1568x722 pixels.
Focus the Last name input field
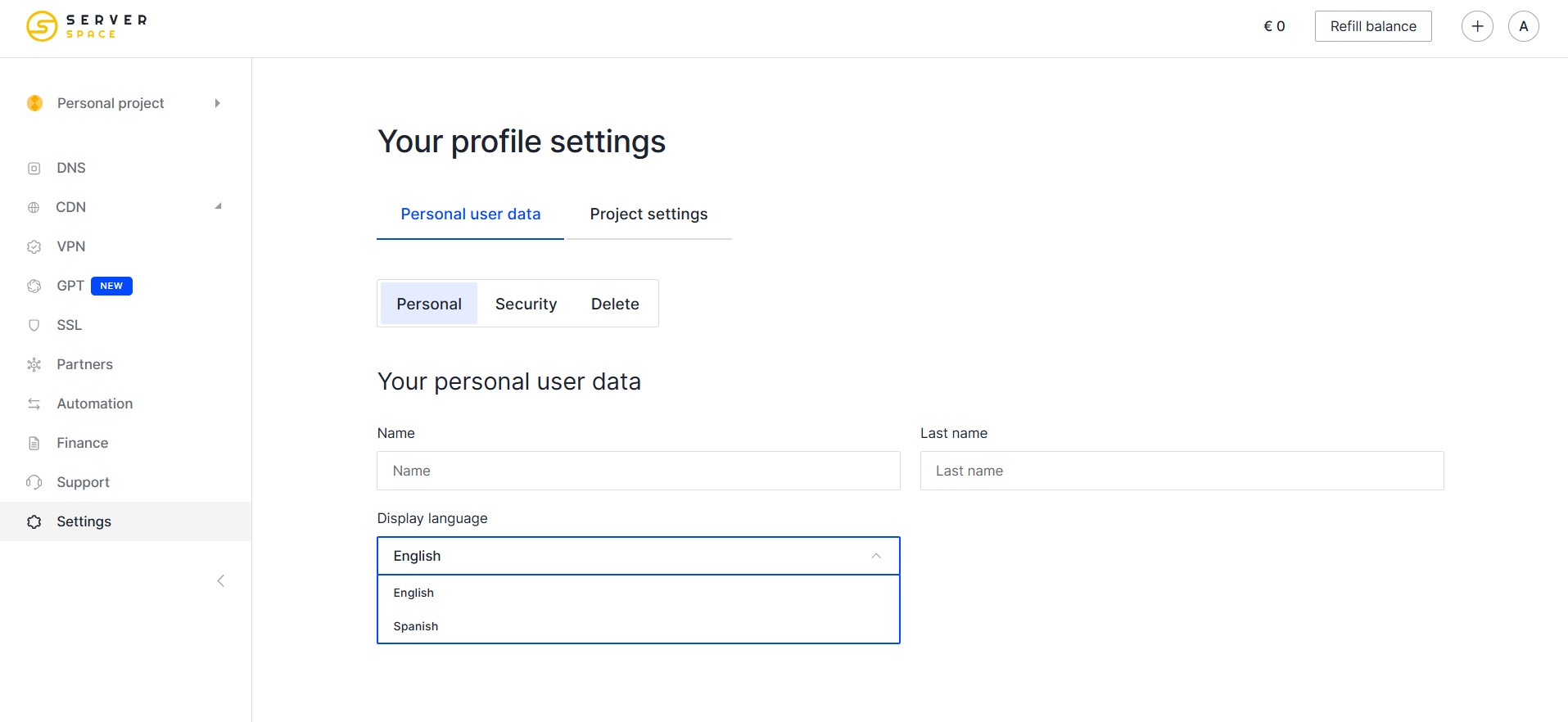(1182, 472)
